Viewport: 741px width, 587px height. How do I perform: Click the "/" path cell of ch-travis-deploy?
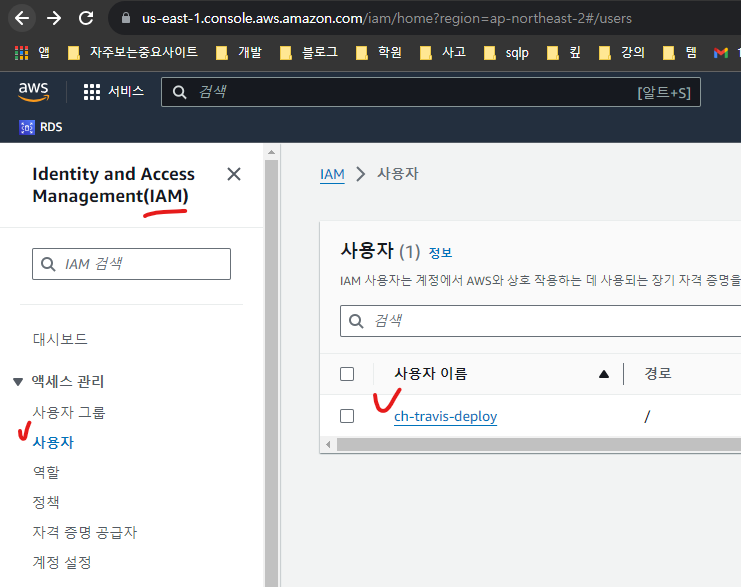(647, 416)
